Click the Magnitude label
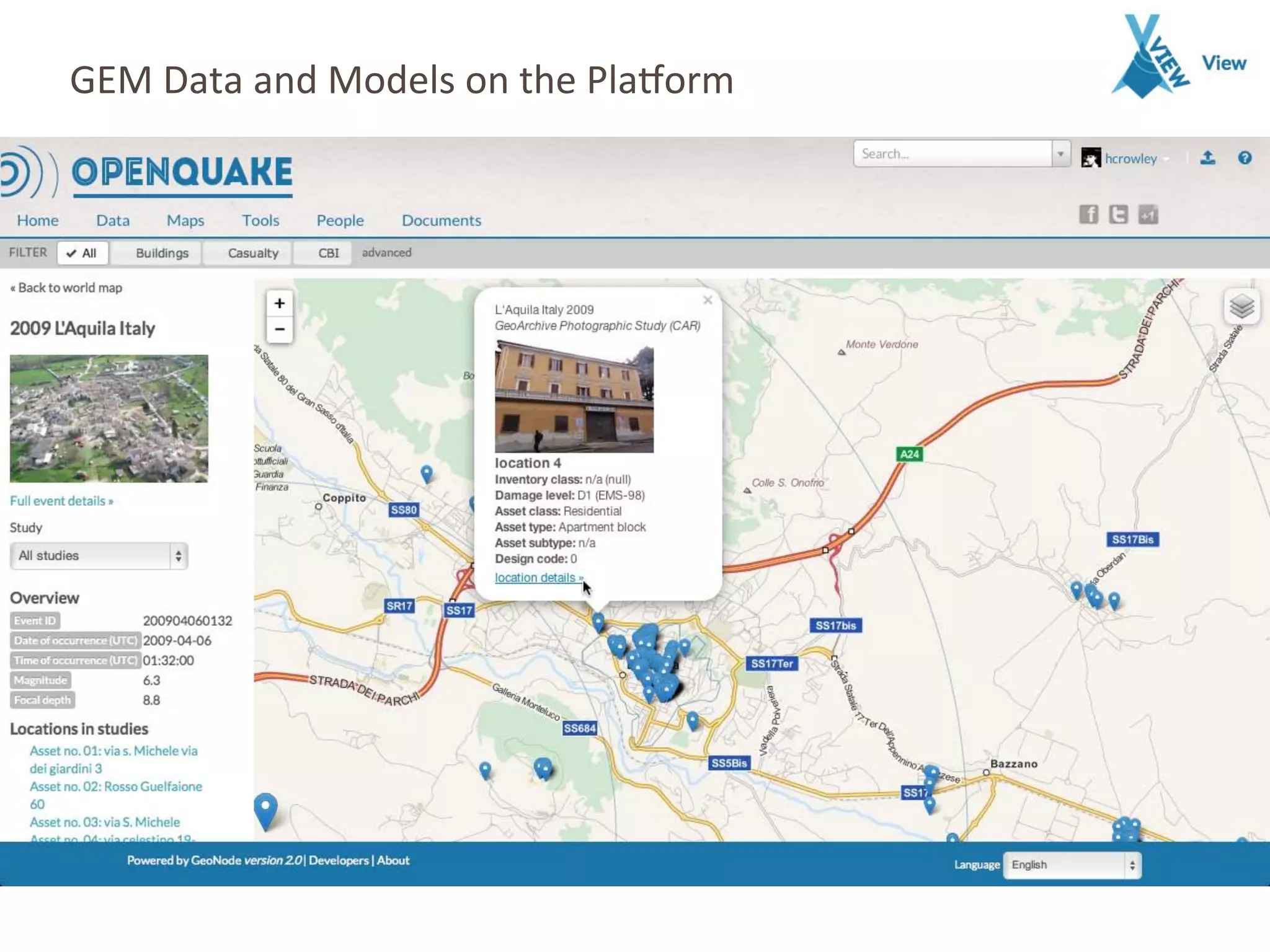The height and width of the screenshot is (952, 1270). coord(40,680)
